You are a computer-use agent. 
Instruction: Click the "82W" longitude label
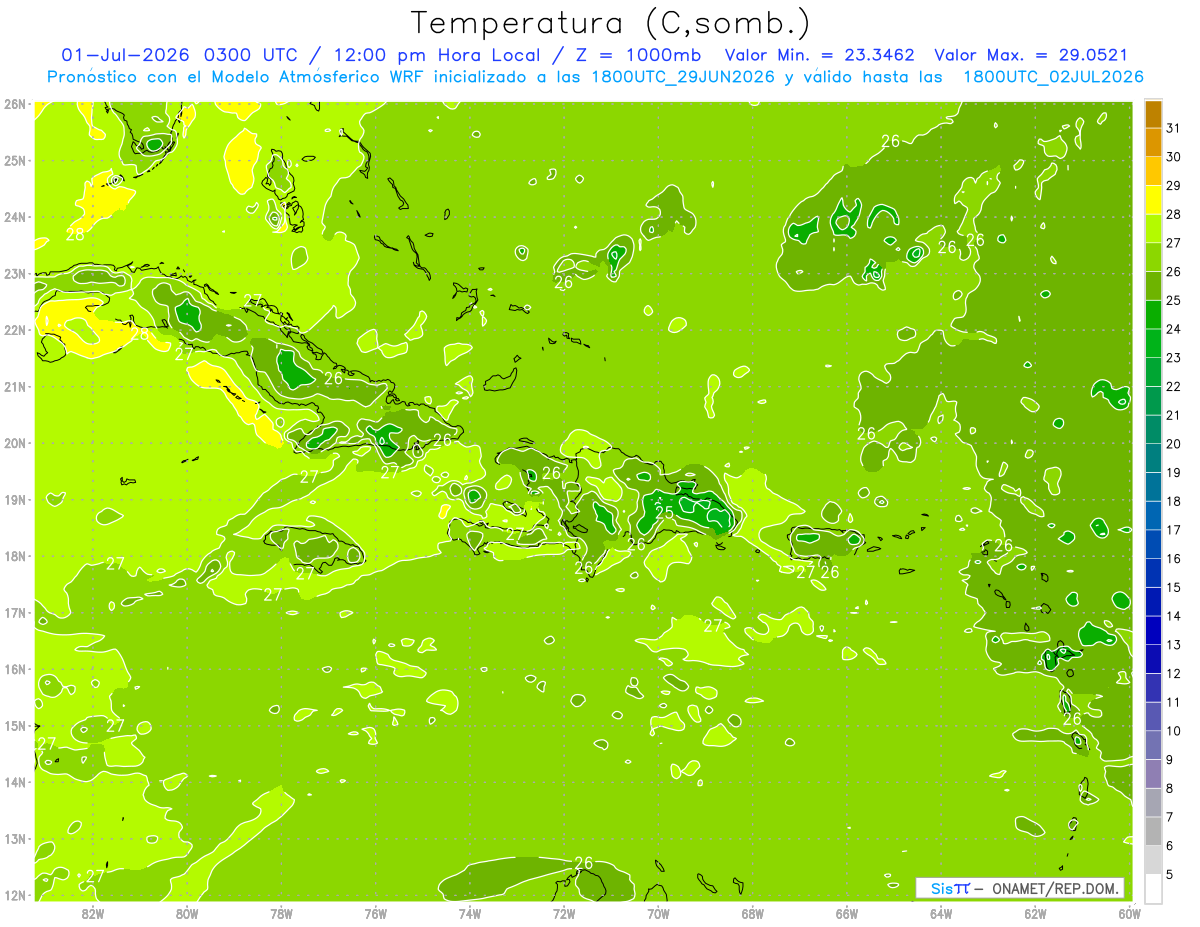(x=93, y=913)
